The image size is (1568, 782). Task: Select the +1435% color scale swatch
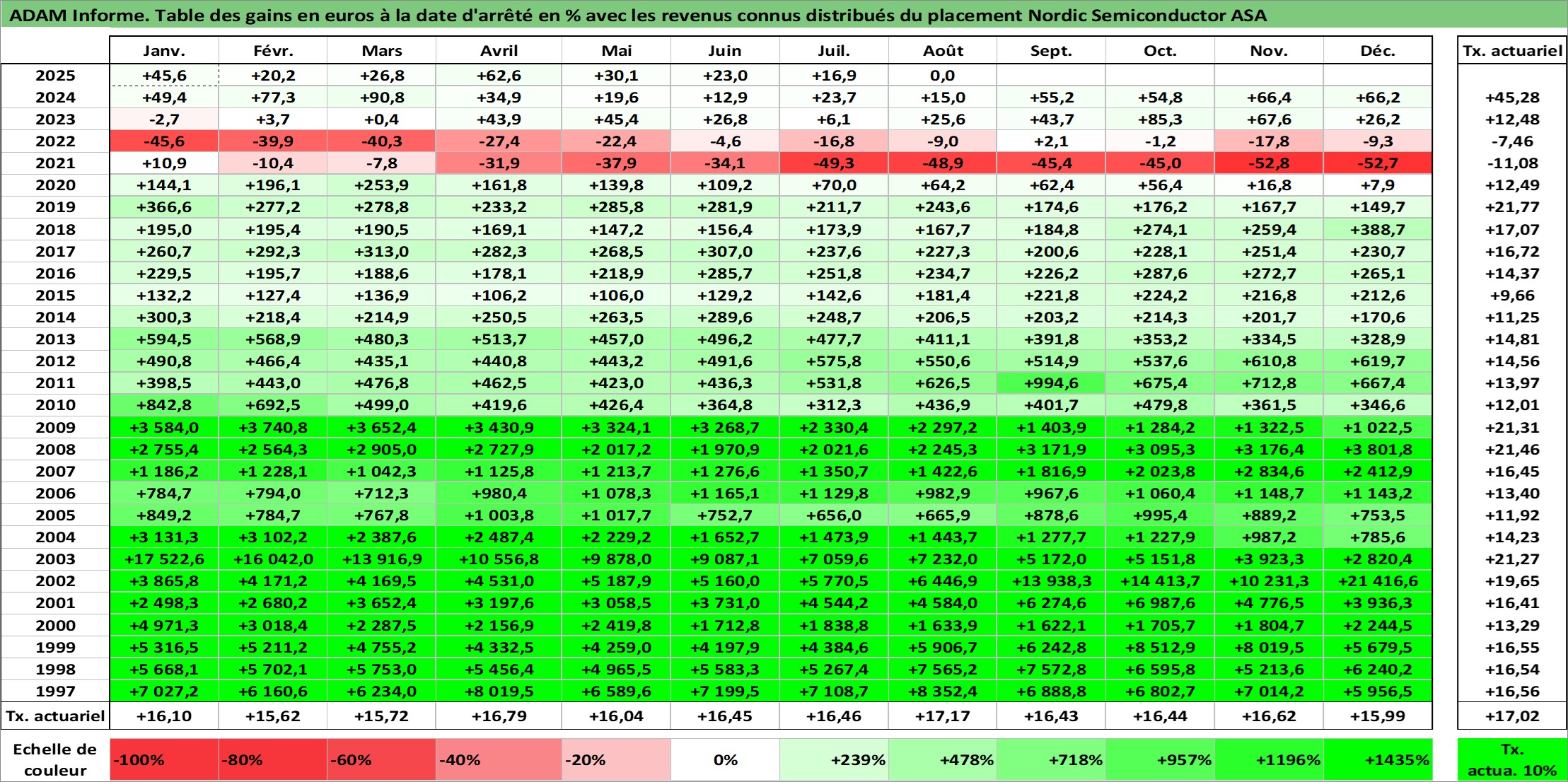pos(1378,760)
